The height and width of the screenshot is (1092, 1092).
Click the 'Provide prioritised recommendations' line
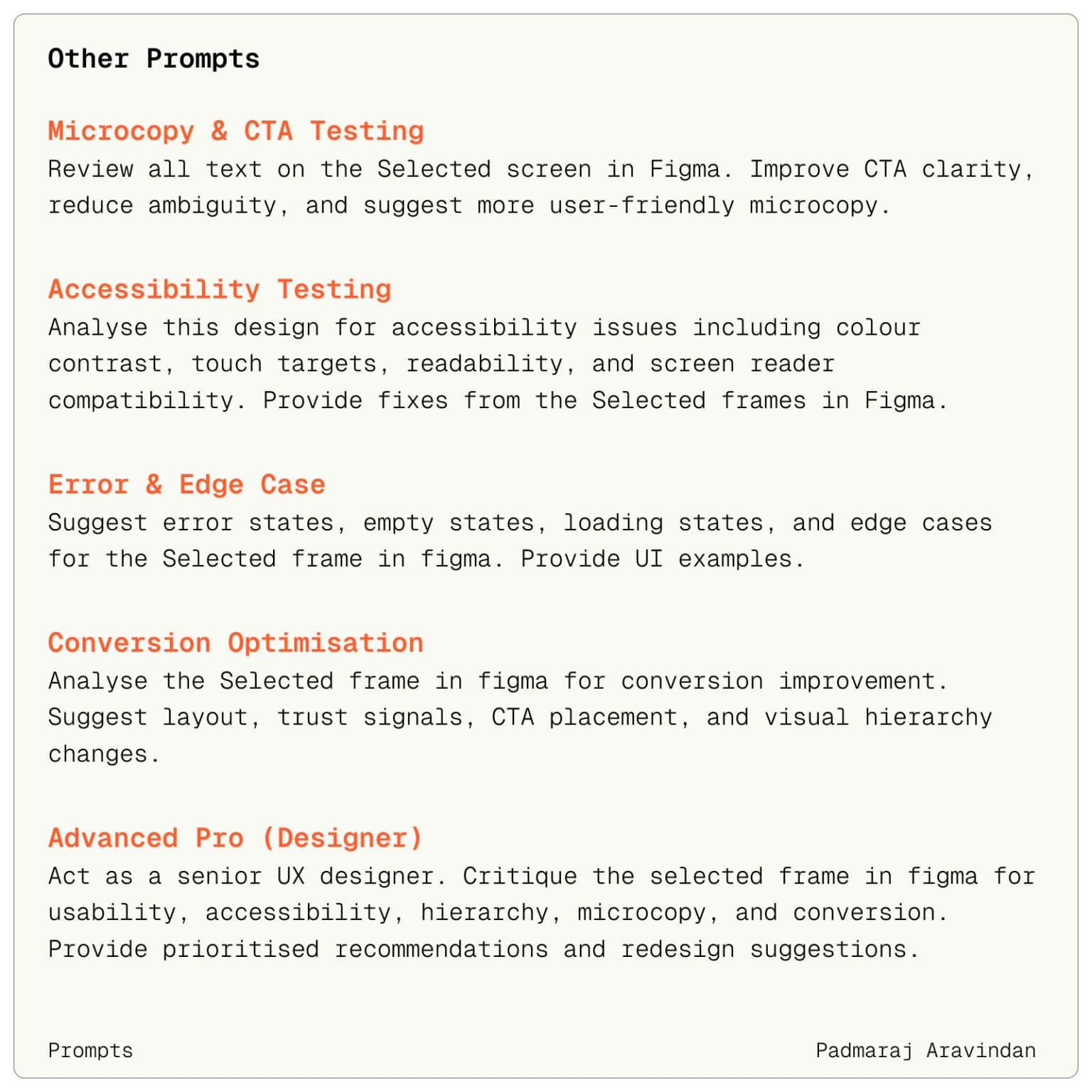[x=483, y=950]
